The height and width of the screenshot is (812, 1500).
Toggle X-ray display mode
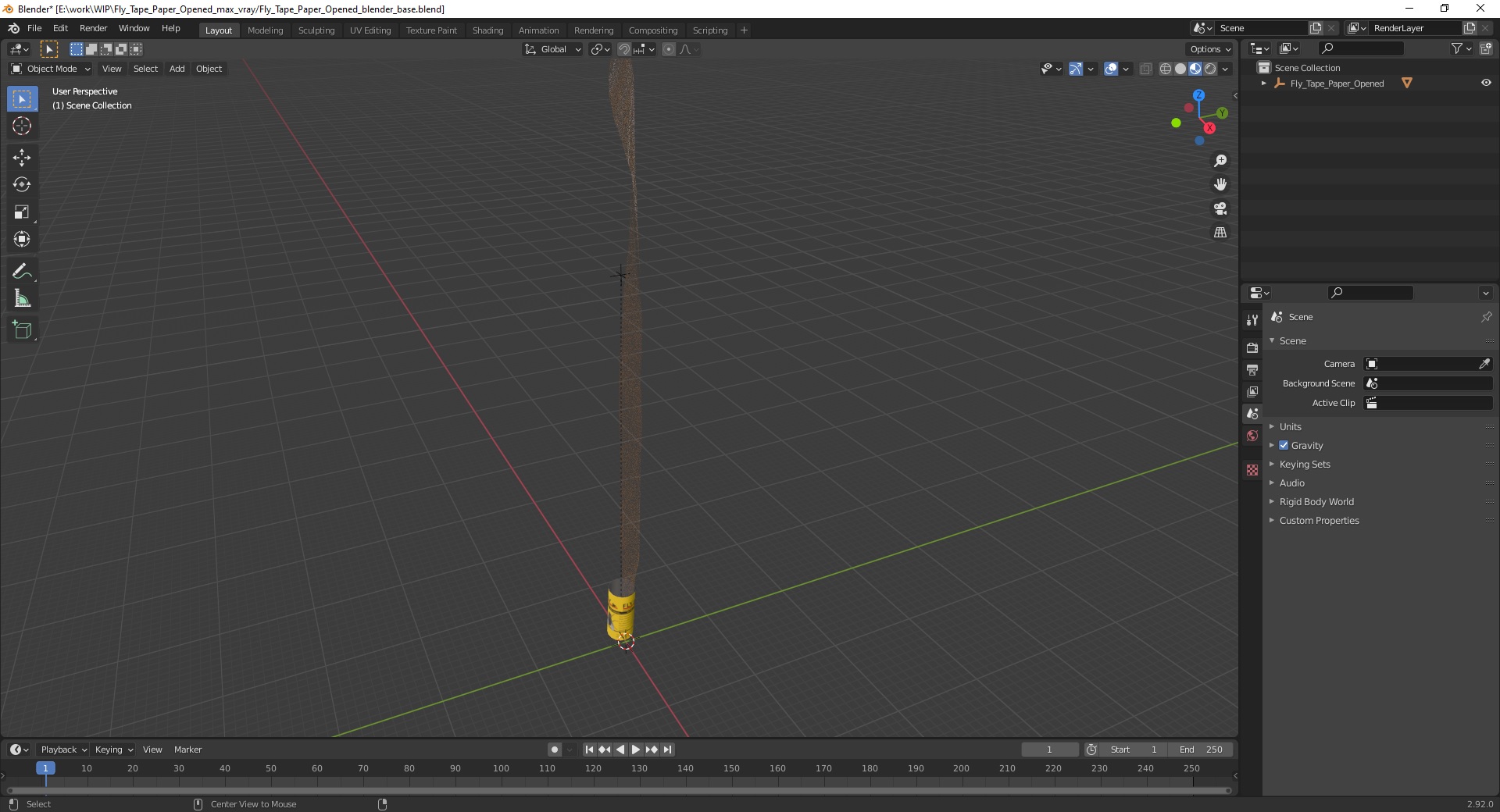(x=1146, y=69)
